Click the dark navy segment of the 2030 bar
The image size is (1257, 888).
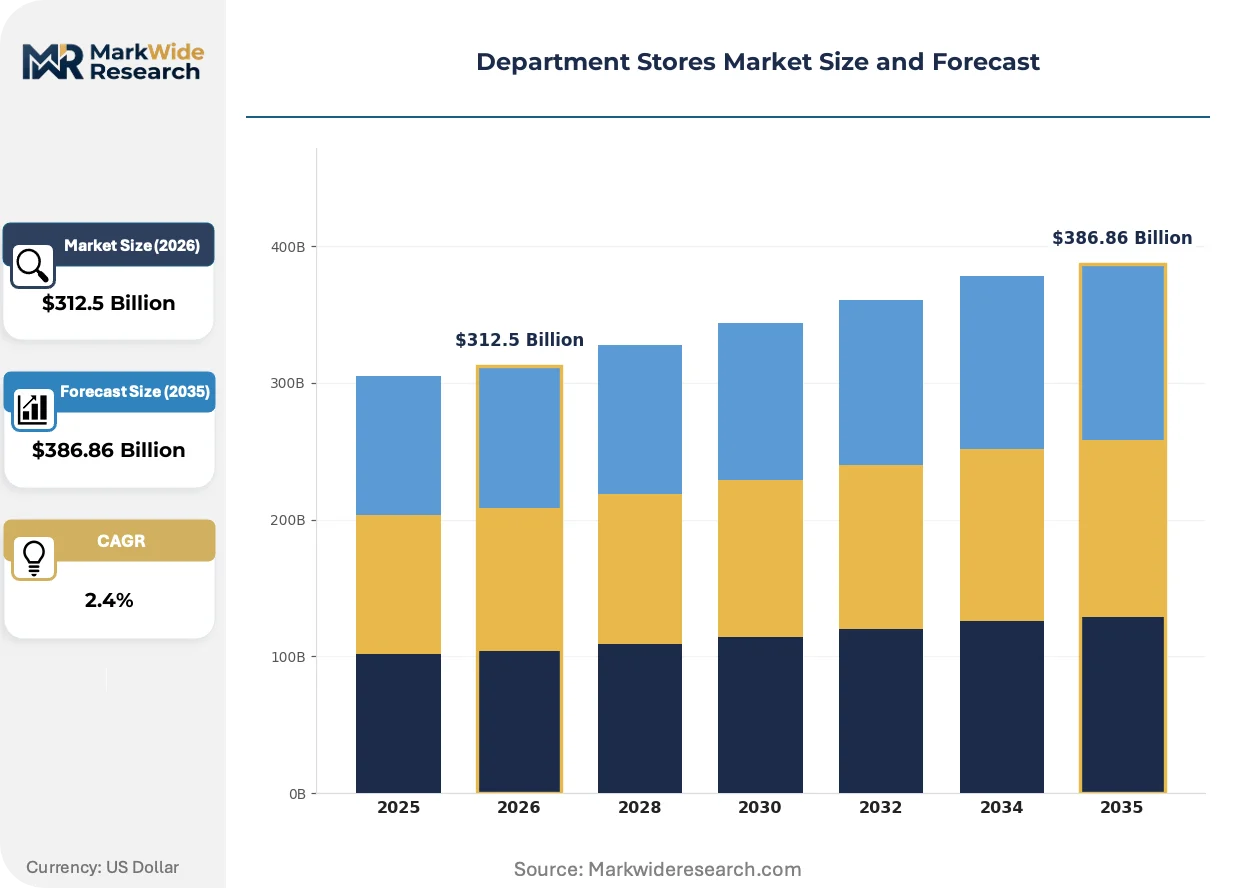(760, 715)
